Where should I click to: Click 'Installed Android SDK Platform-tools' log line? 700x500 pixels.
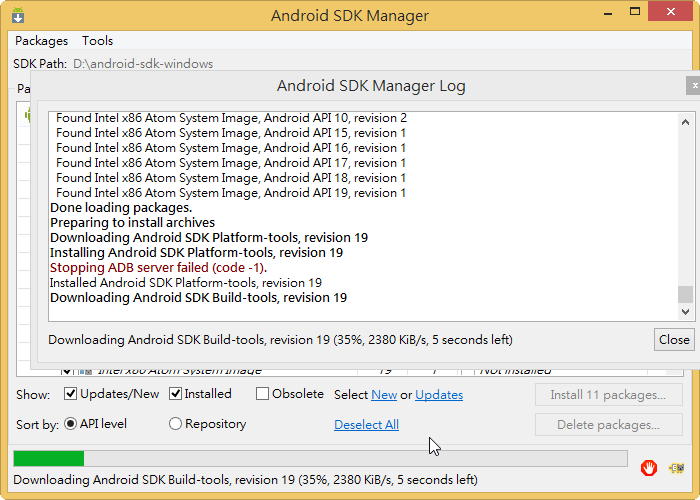(x=186, y=283)
